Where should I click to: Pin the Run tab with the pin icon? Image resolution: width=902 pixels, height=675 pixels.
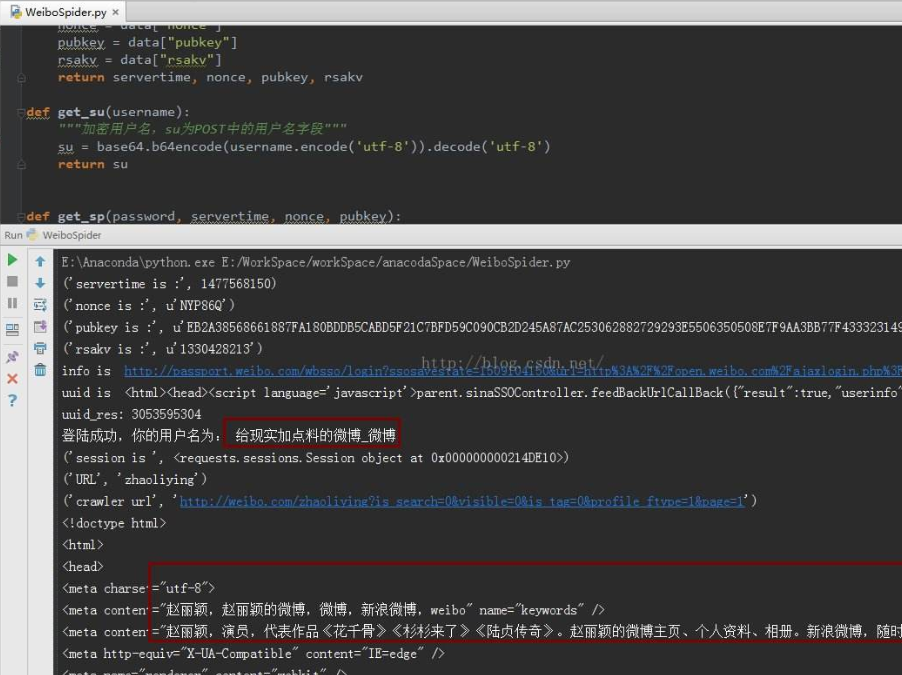pyautogui.click(x=11, y=355)
